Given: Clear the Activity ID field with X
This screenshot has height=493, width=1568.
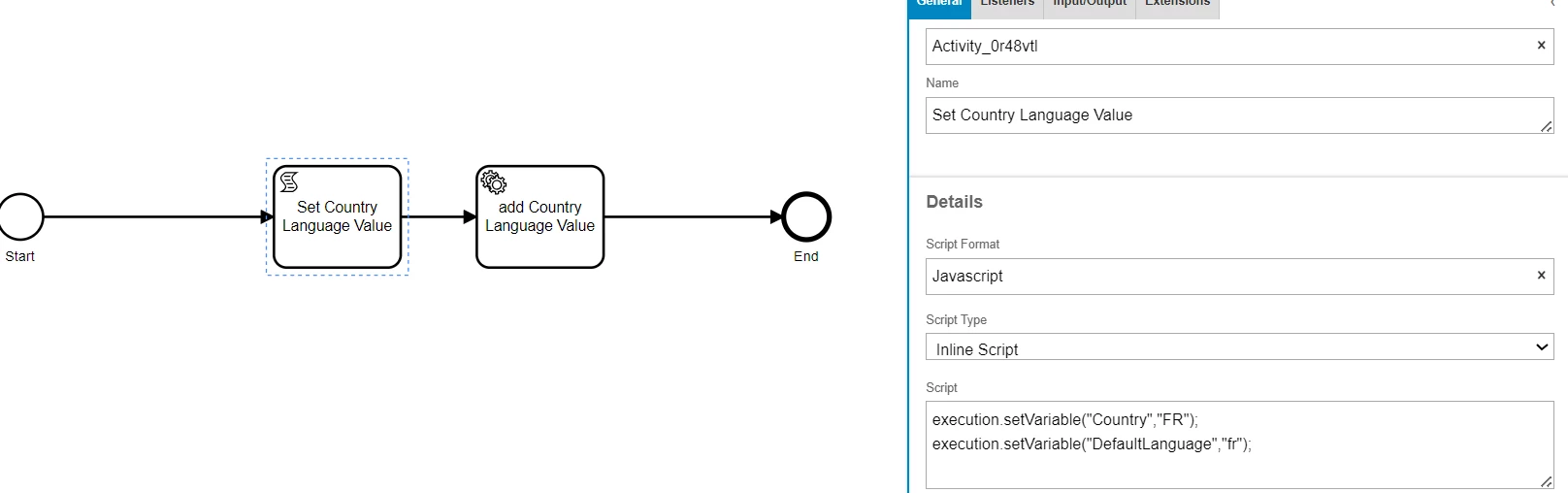Looking at the screenshot, I should tap(1541, 46).
